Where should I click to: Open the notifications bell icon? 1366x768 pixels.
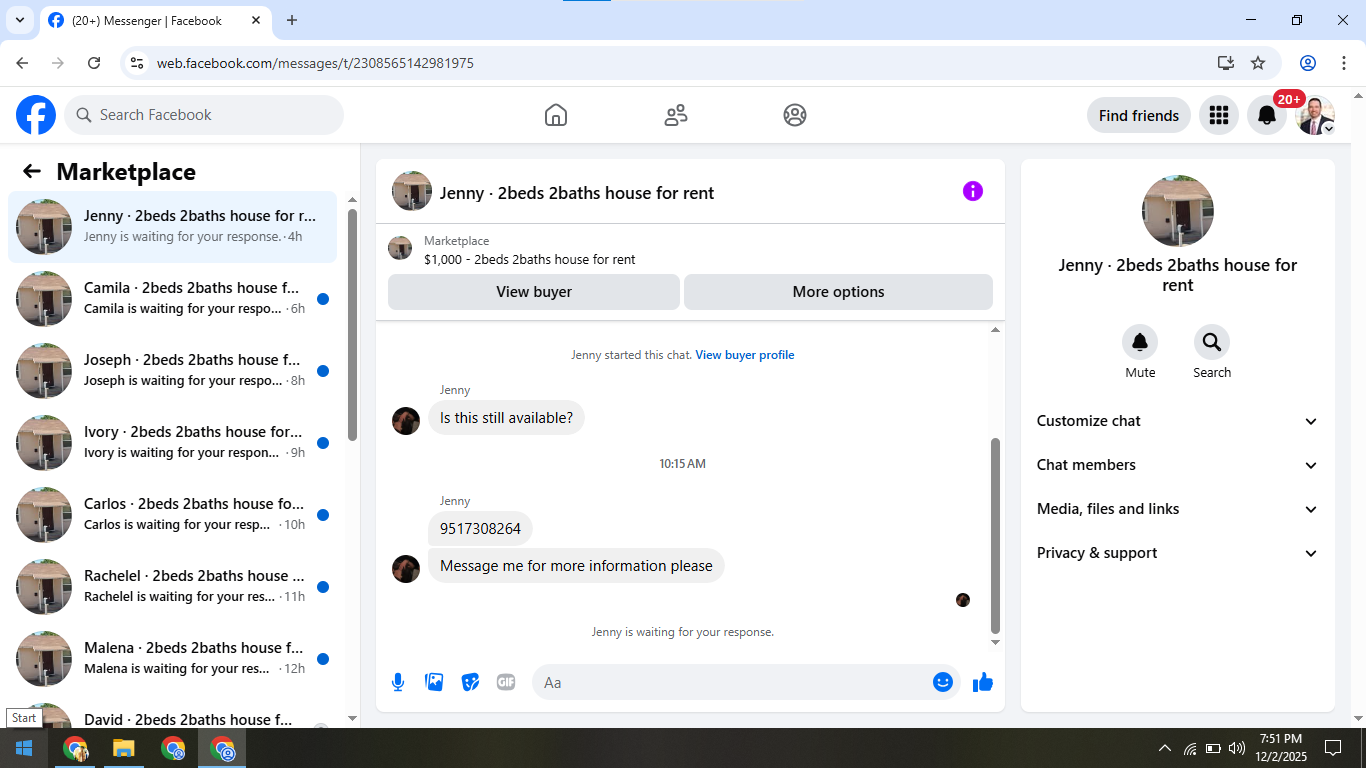(1267, 115)
